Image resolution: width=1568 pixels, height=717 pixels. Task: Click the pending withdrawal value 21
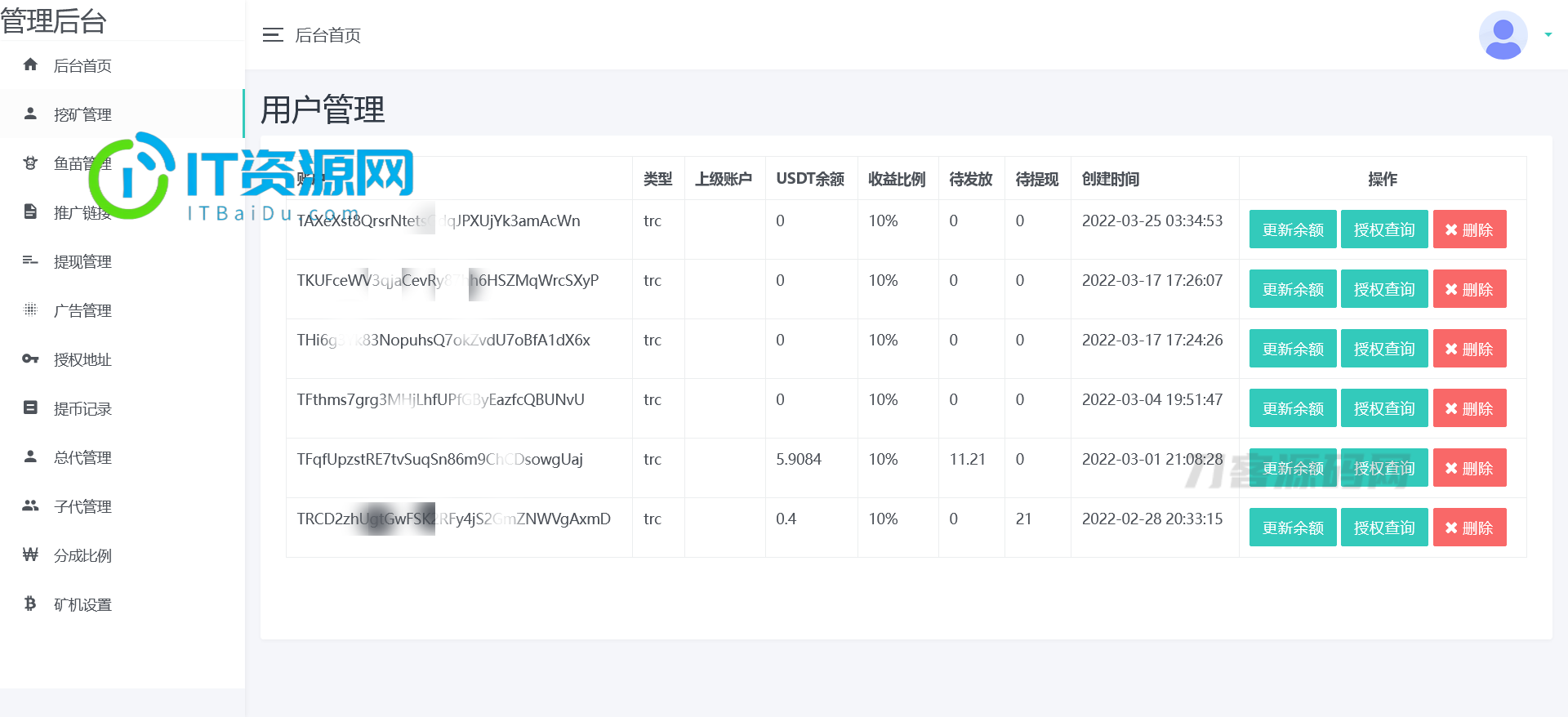(x=1023, y=519)
